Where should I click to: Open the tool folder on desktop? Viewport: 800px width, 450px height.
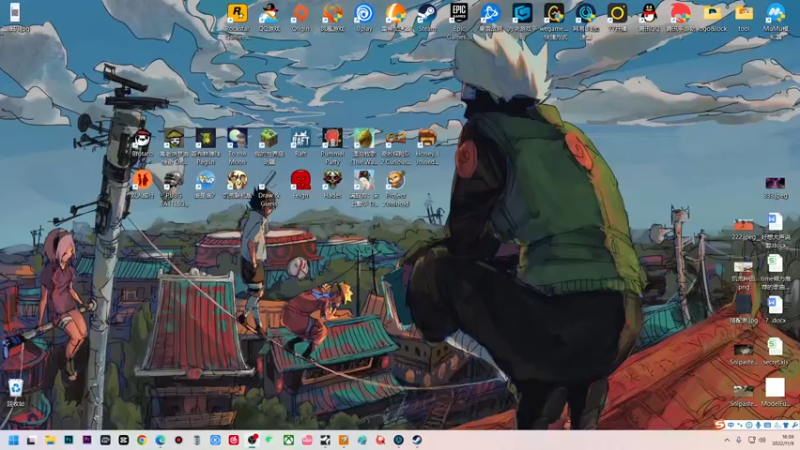coord(744,14)
